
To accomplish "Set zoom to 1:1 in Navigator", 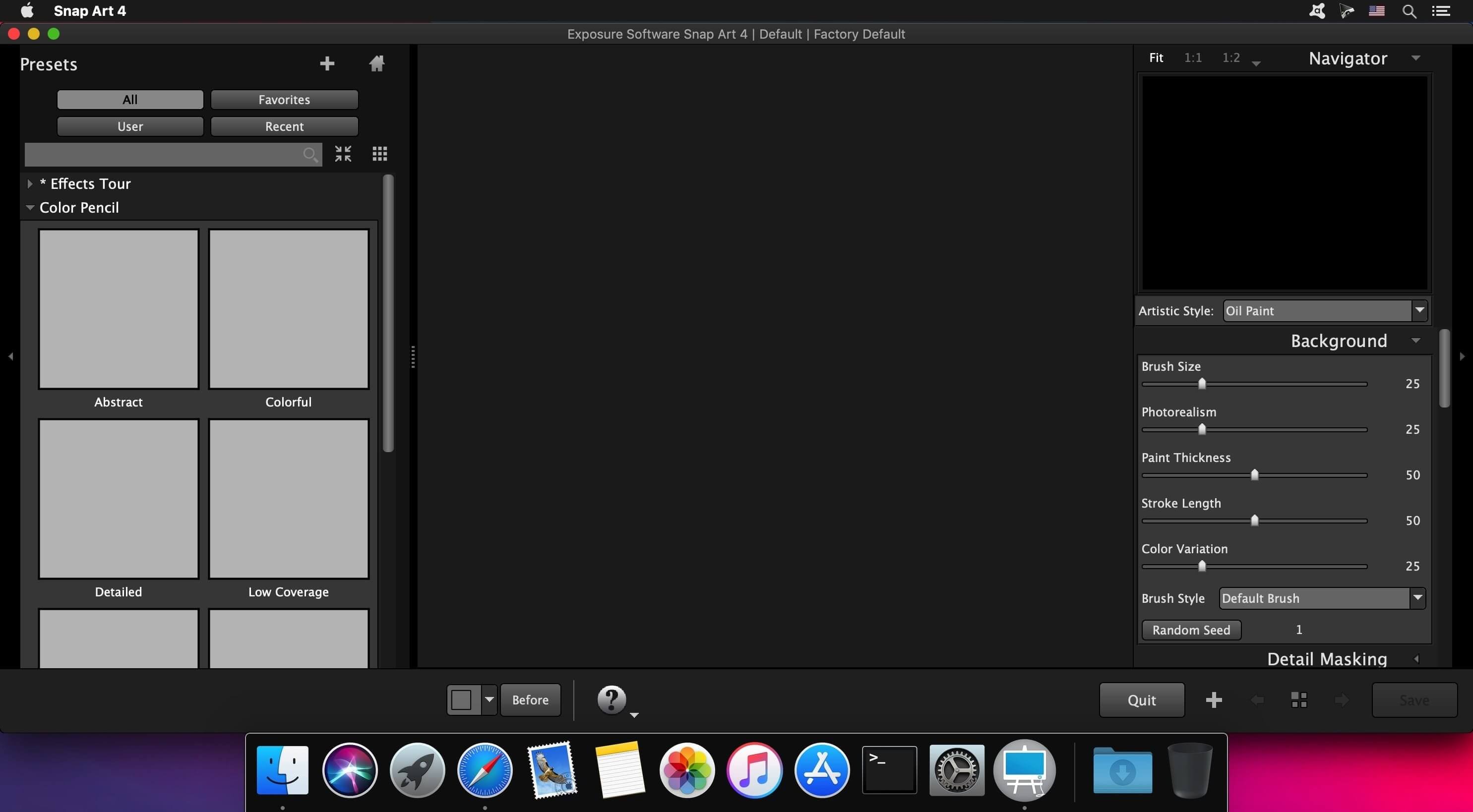I will coord(1193,58).
